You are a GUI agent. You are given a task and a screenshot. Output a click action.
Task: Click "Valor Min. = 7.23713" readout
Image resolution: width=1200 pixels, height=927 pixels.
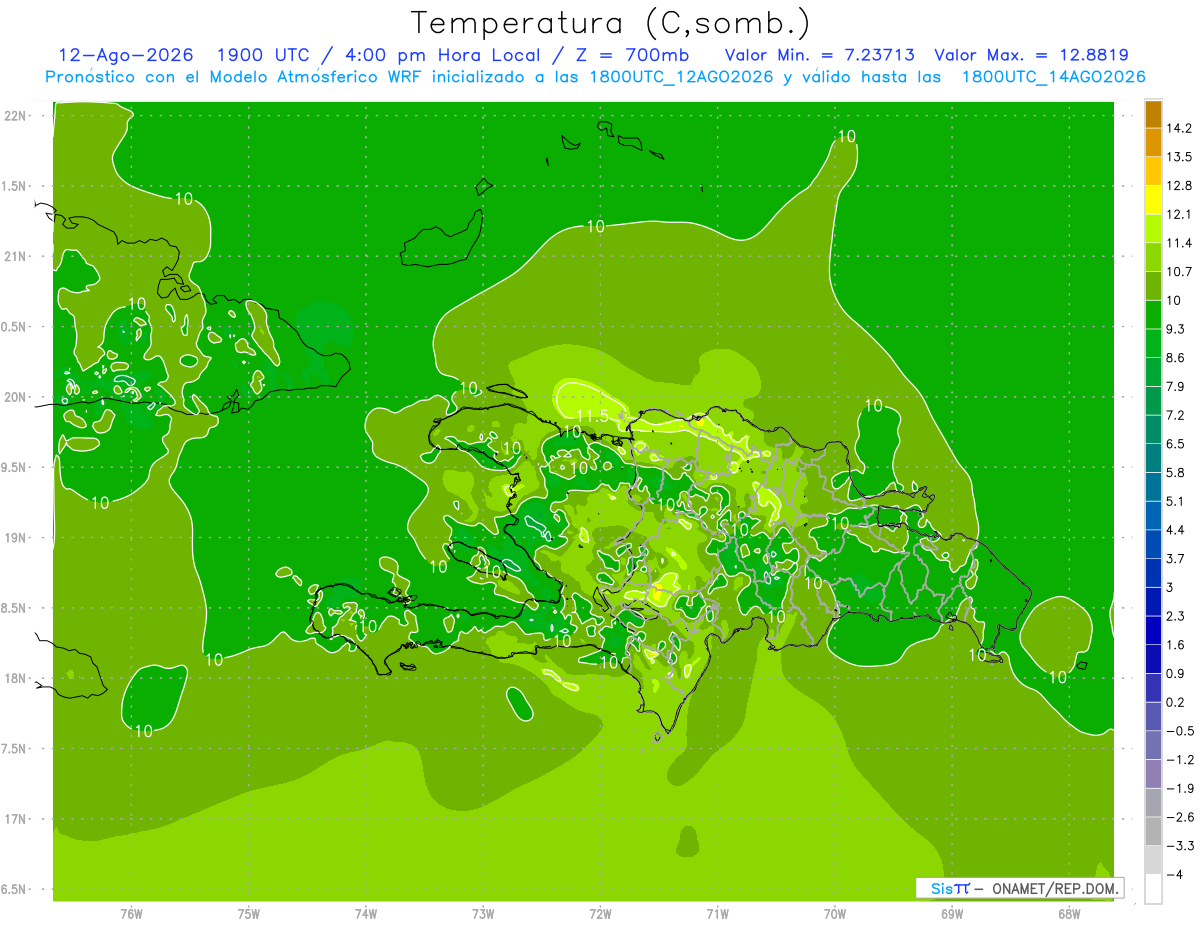819,55
